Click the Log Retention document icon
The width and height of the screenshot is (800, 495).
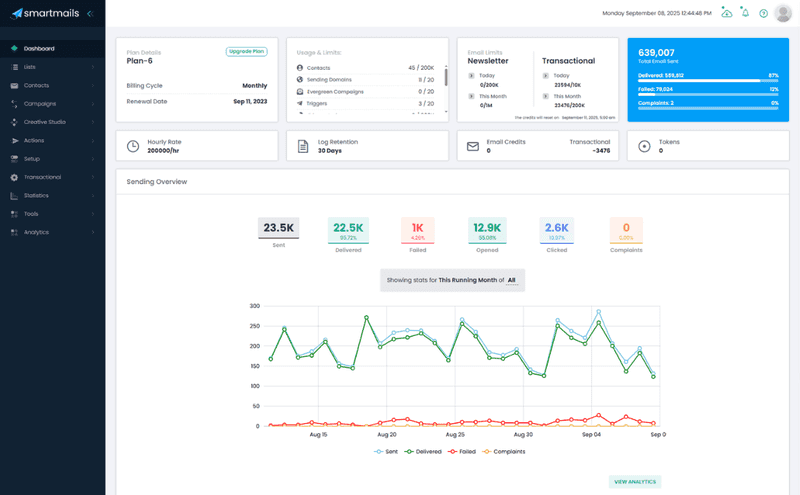[x=303, y=146]
